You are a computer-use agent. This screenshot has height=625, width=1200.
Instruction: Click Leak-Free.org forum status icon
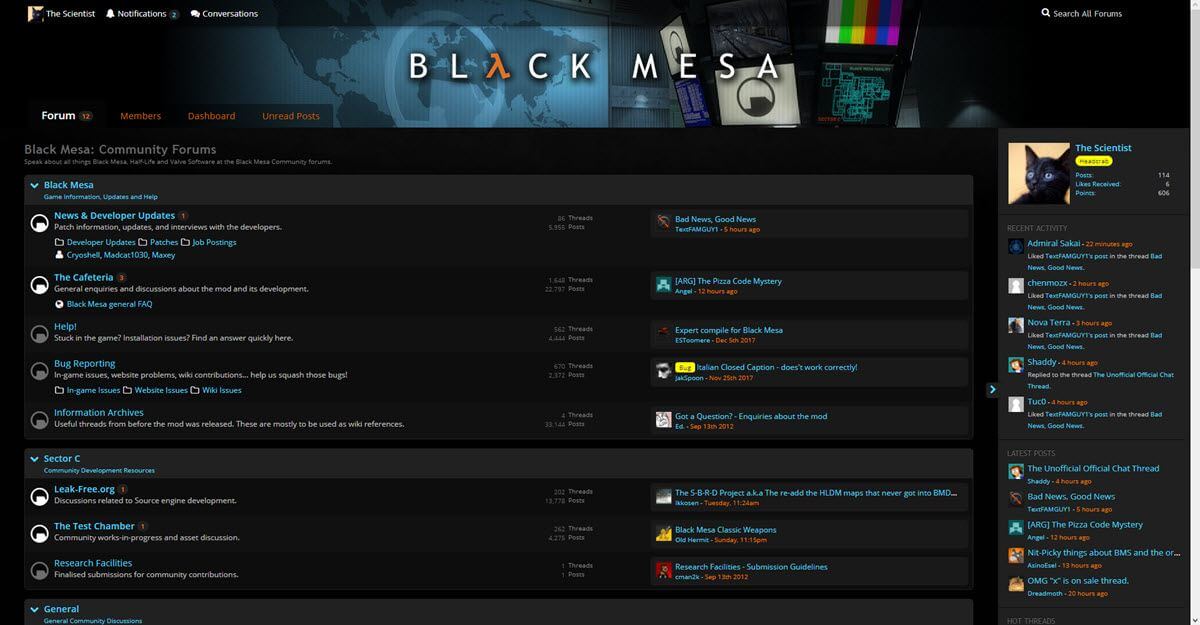pos(39,497)
